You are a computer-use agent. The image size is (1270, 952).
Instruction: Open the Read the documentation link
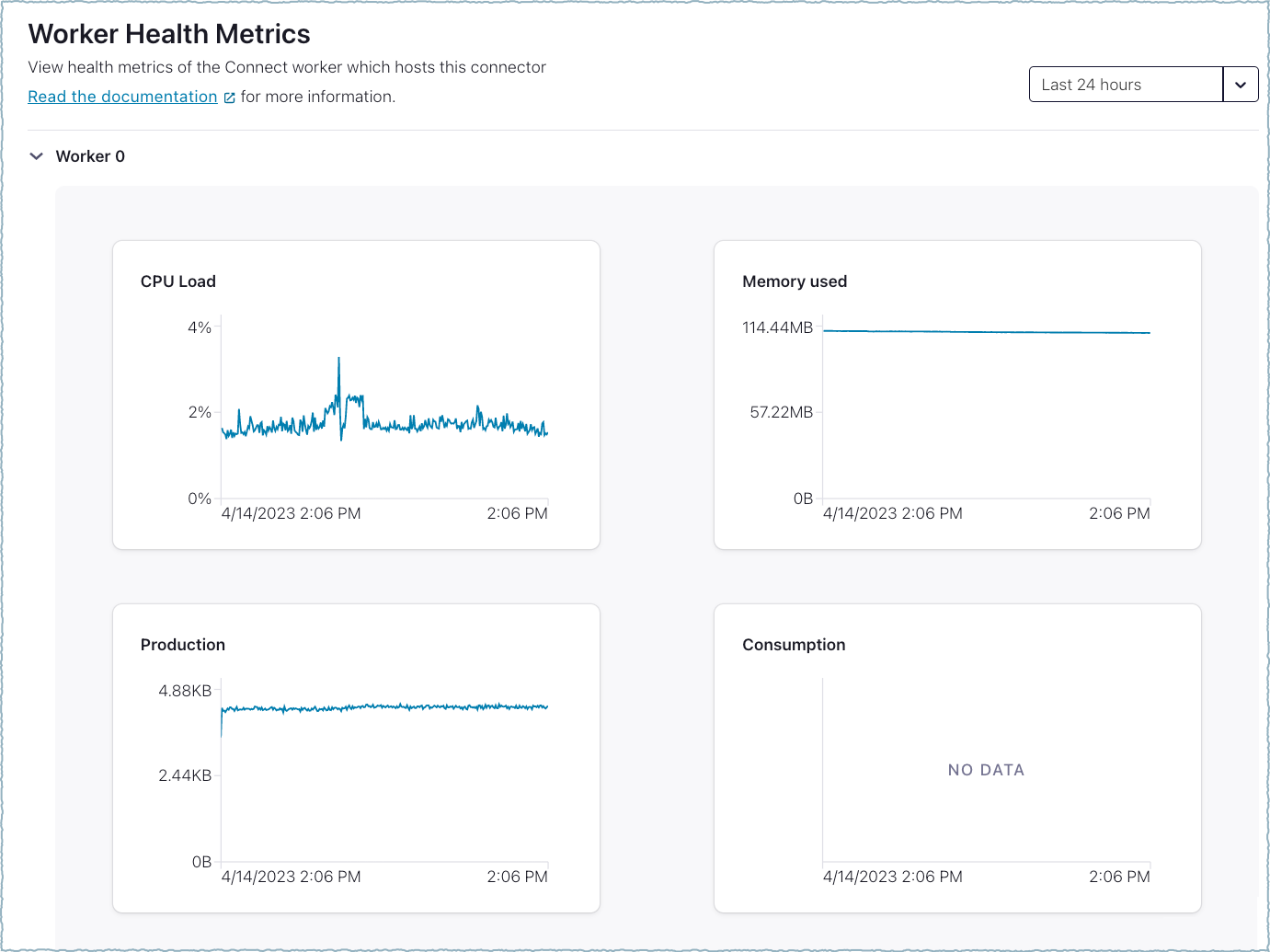[x=122, y=97]
